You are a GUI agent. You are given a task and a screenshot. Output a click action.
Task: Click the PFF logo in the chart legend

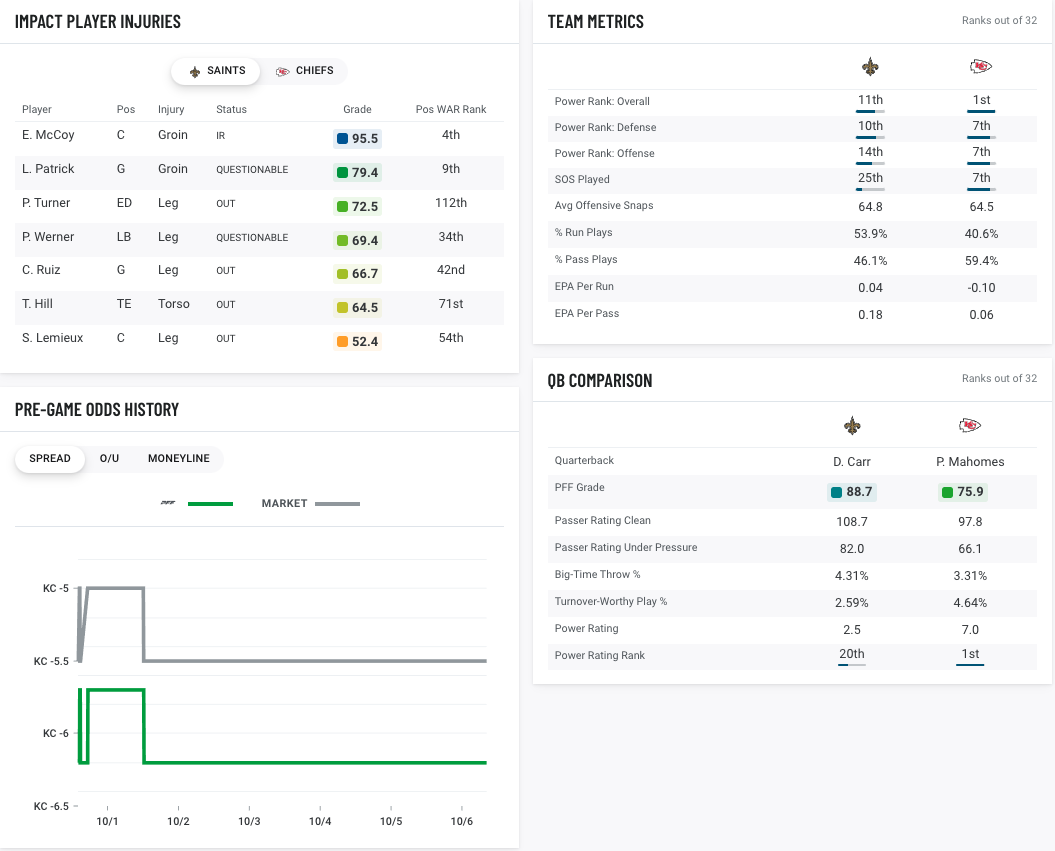[x=168, y=504]
